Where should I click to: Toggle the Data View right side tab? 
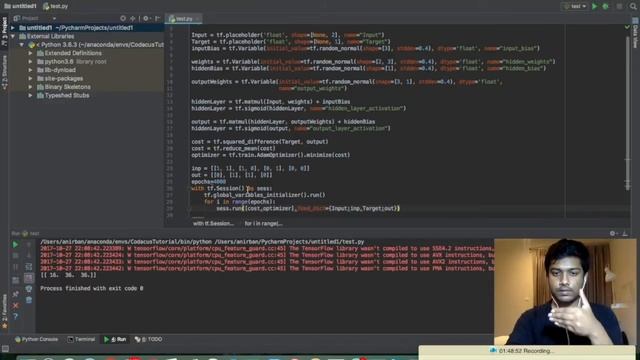tap(636, 33)
